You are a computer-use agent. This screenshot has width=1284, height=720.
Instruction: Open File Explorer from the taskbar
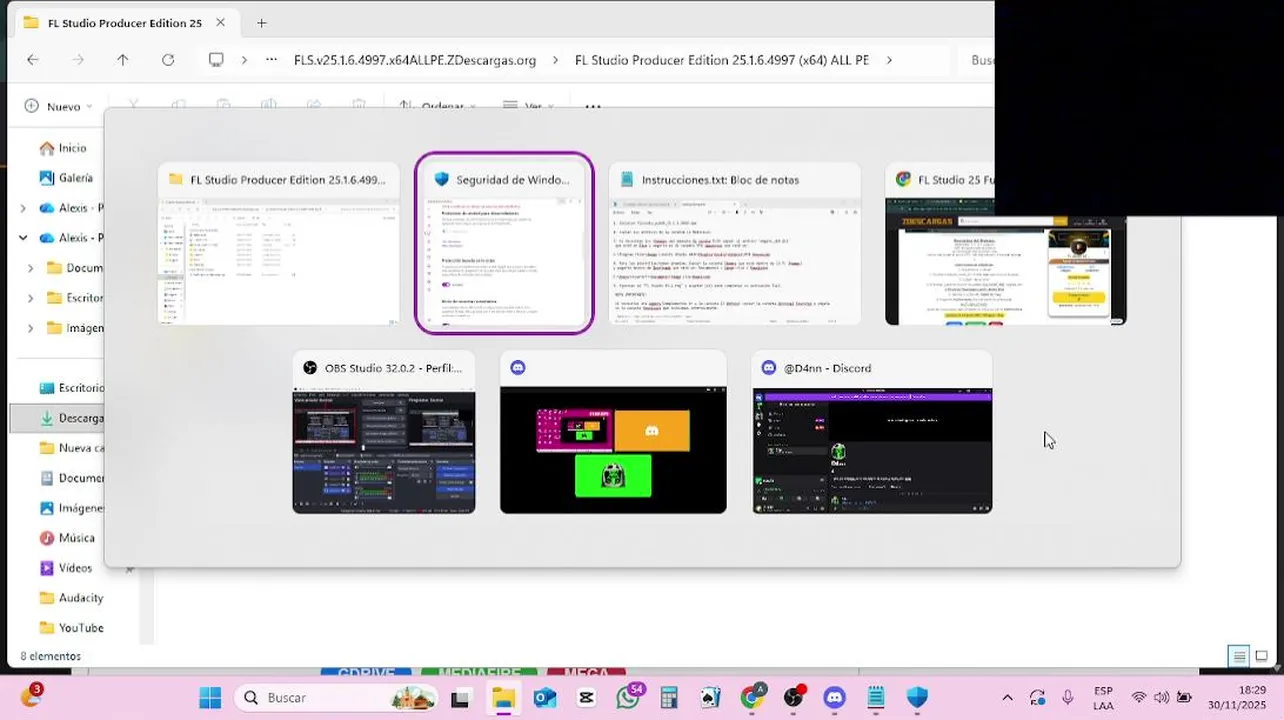(x=502, y=697)
